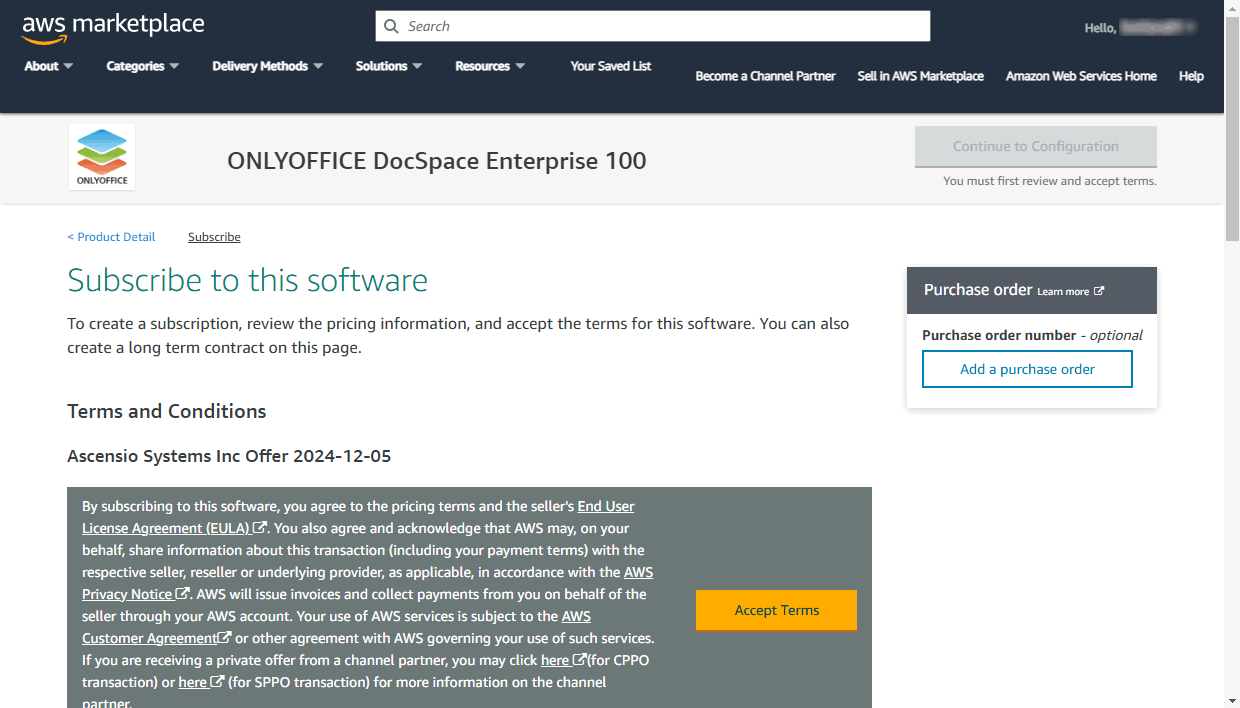
Task: Click the AWS Marketplace logo
Action: tap(112, 27)
